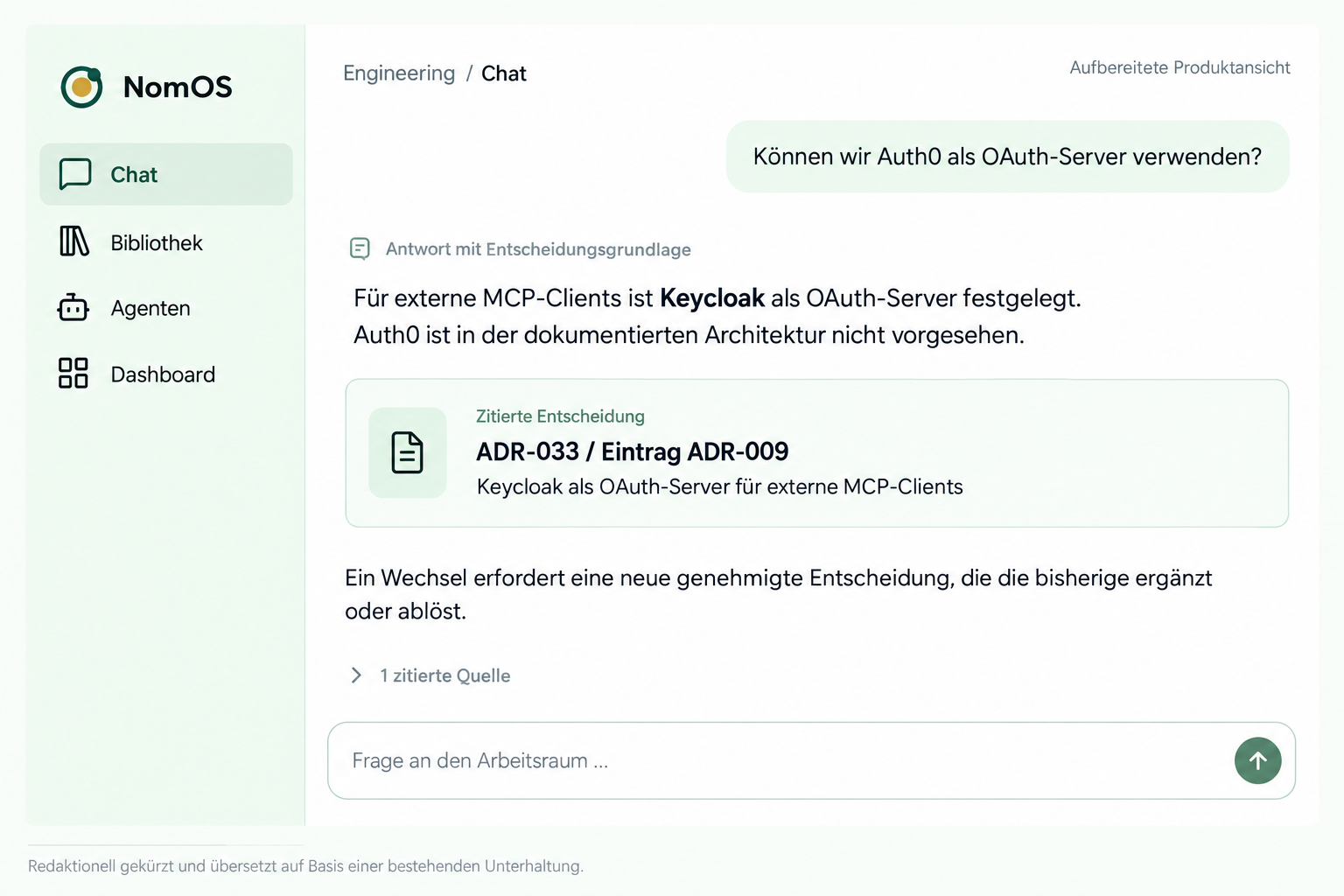Screen dimensions: 1344x896
Task: Click the document icon in the cited decision card
Action: 408,452
